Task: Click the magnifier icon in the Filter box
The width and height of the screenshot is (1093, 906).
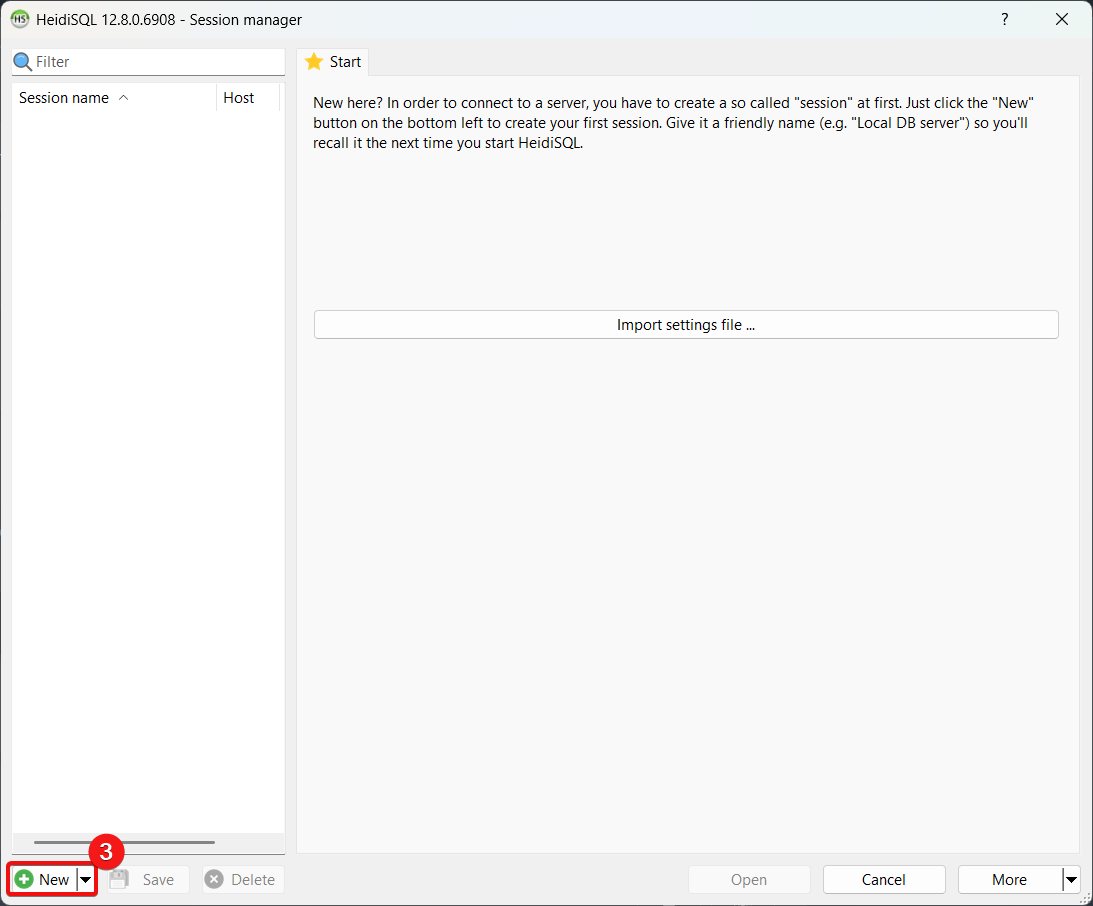Action: [22, 61]
